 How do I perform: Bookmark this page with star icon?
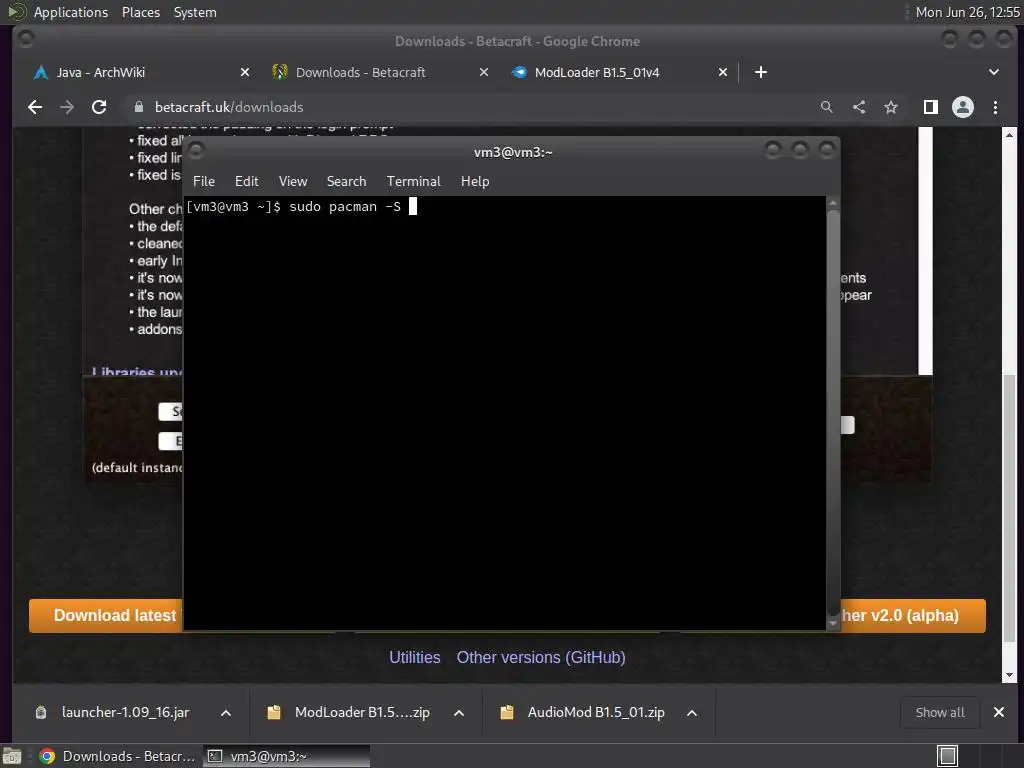click(891, 107)
